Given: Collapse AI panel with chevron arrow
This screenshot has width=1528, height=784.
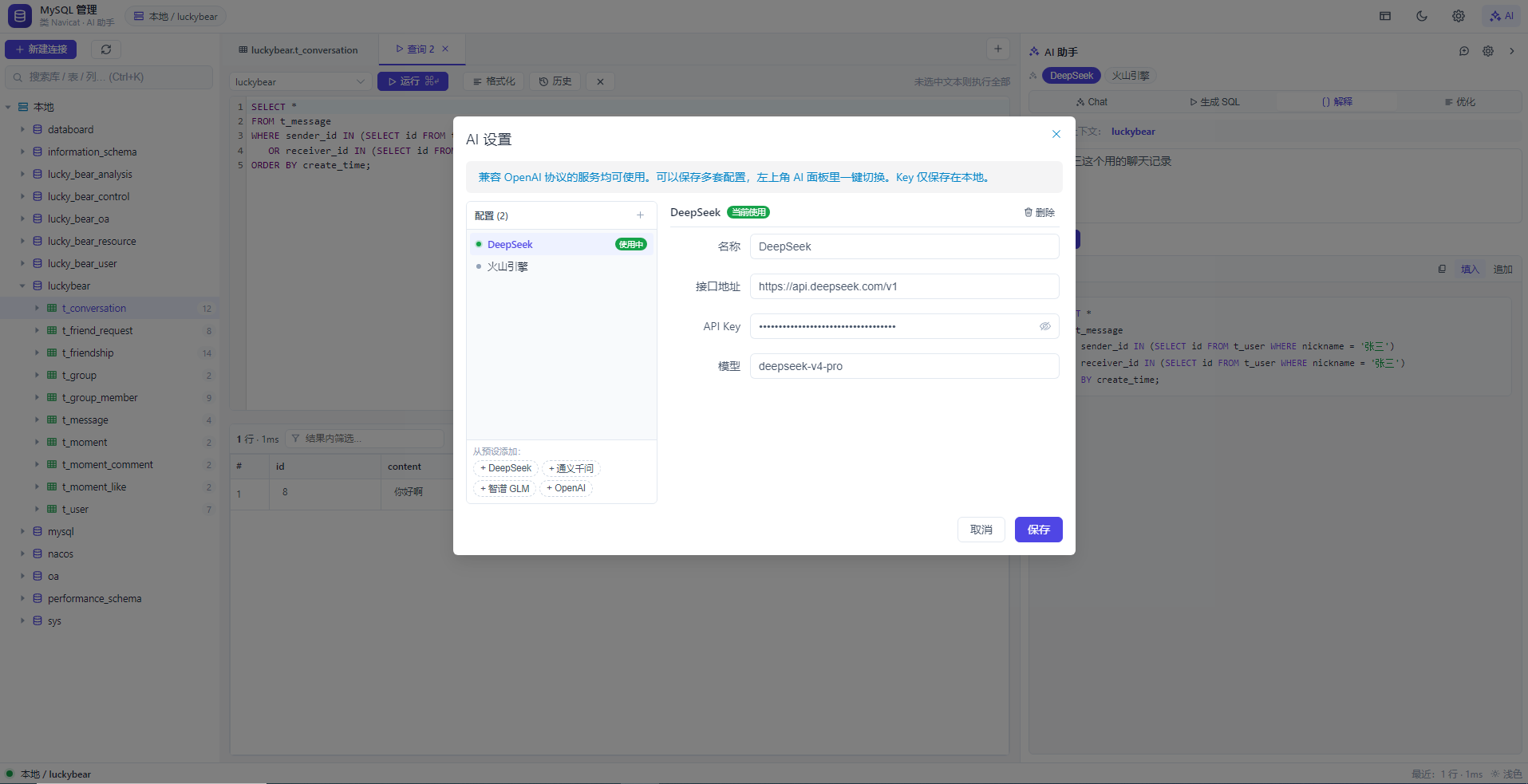Looking at the screenshot, I should point(1511,51).
